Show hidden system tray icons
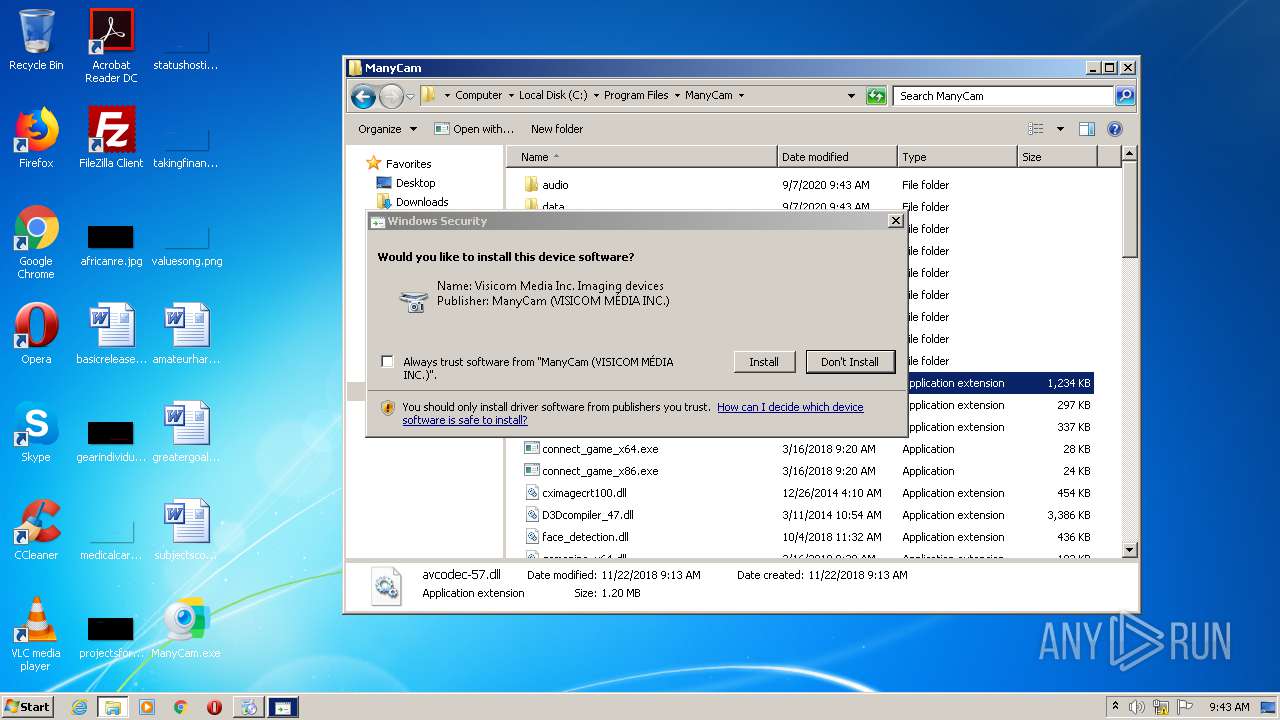Viewport: 1280px width, 720px height. pyautogui.click(x=1115, y=707)
